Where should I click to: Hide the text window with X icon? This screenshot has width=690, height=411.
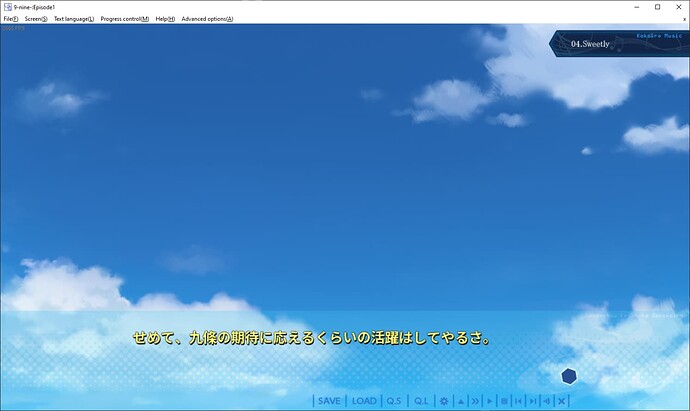[562, 401]
